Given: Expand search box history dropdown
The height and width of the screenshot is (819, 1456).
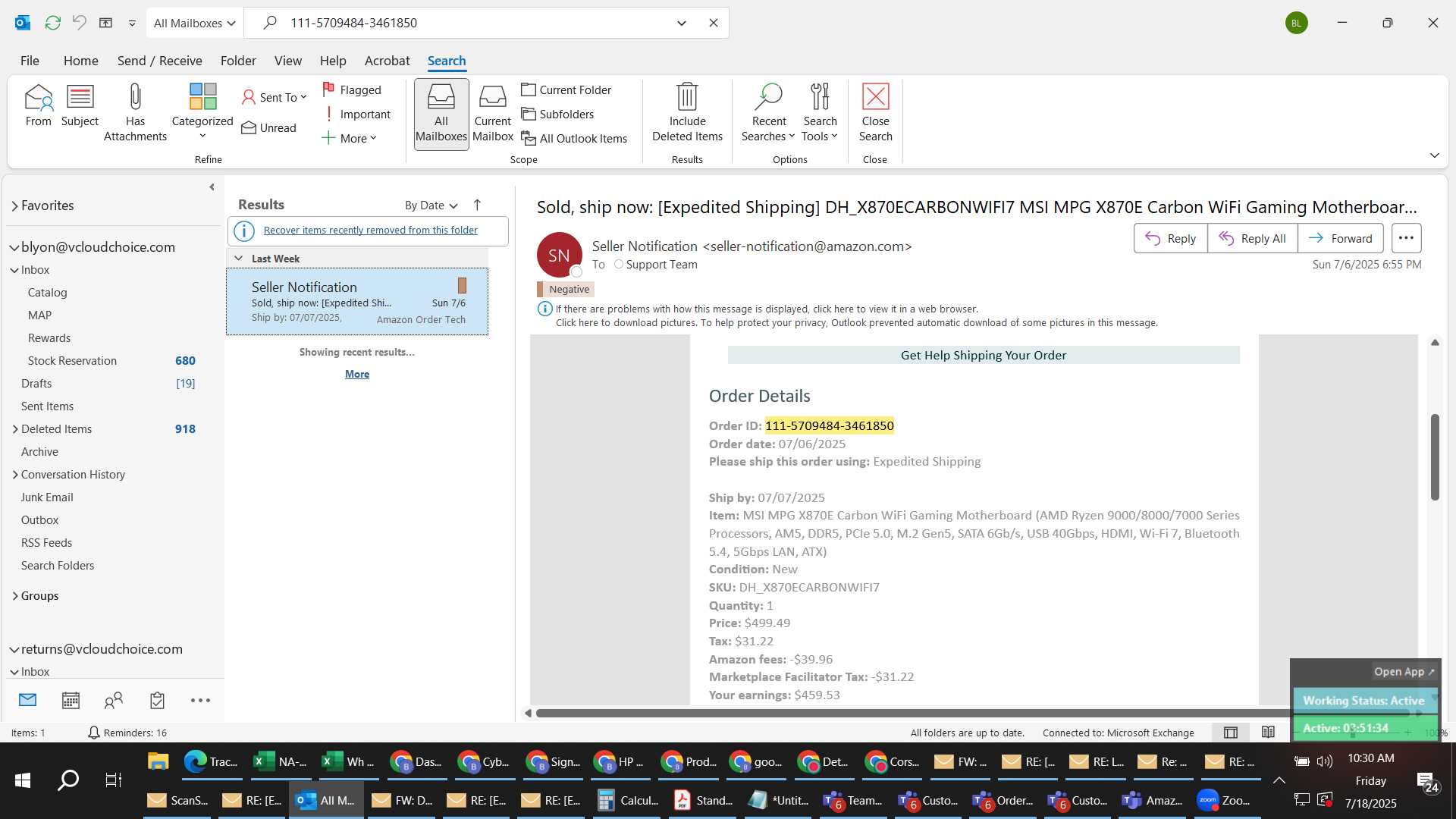Looking at the screenshot, I should pyautogui.click(x=682, y=23).
